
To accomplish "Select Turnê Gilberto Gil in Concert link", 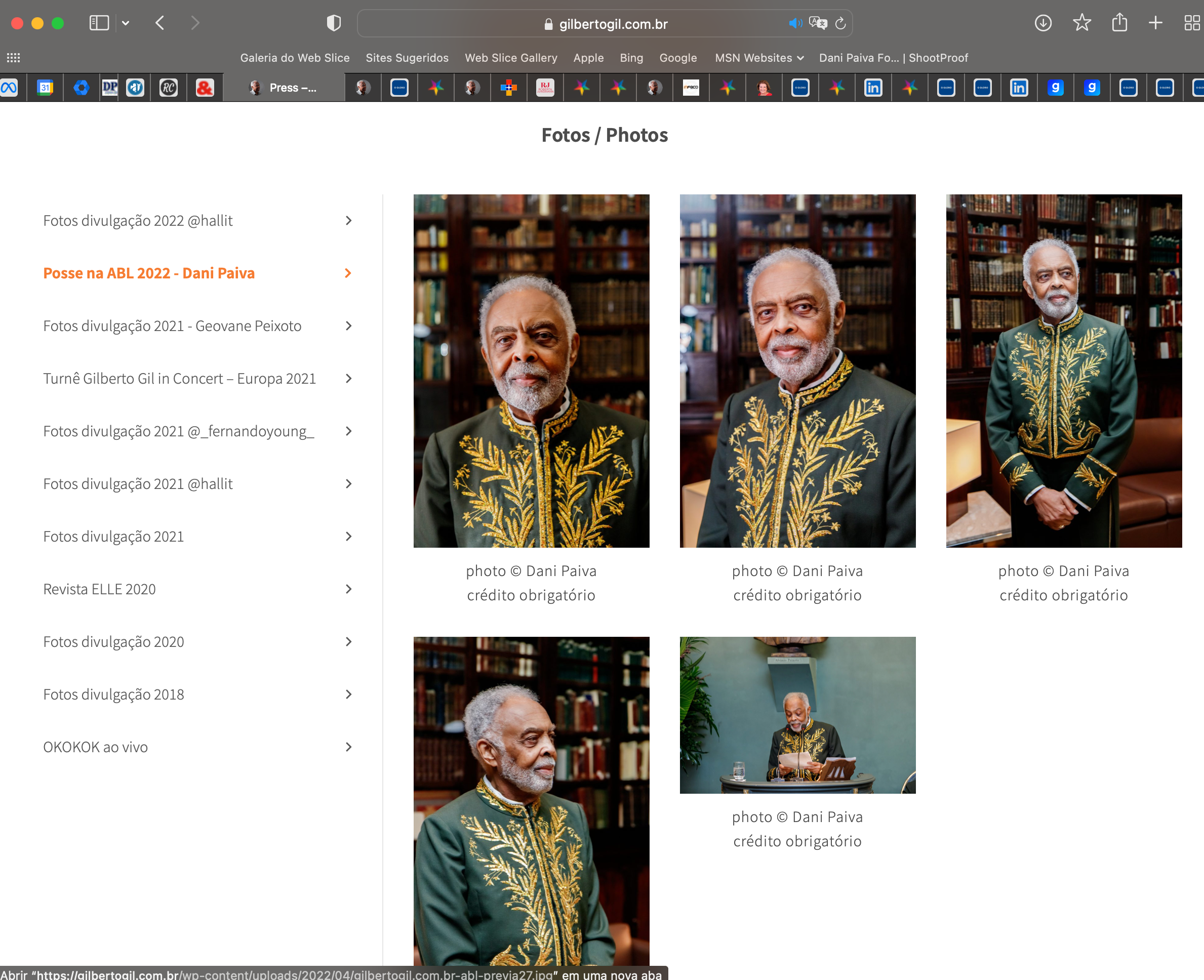I will tap(179, 378).
